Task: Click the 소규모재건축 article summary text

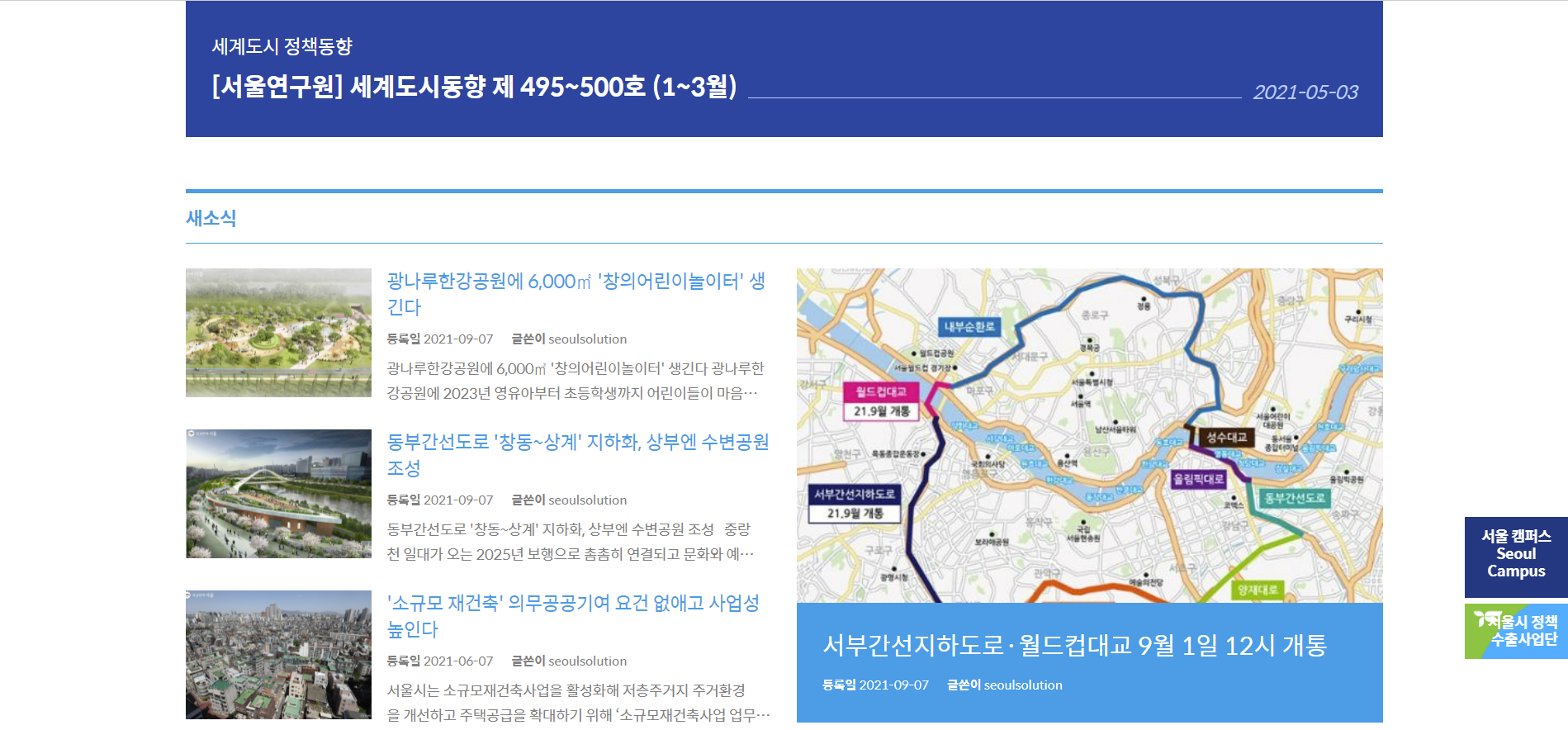Action: pos(577,702)
